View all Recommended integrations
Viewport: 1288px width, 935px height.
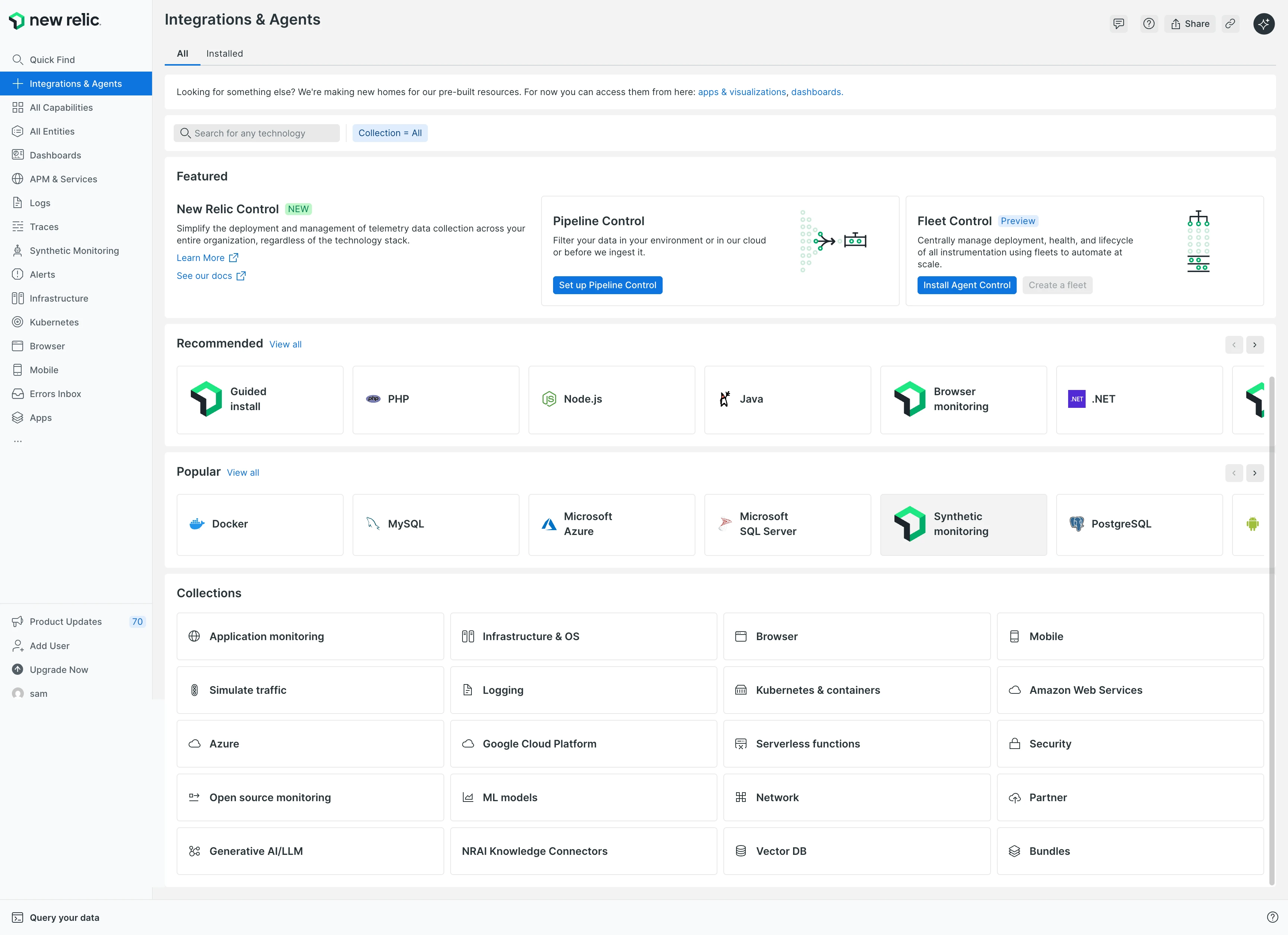click(x=285, y=344)
